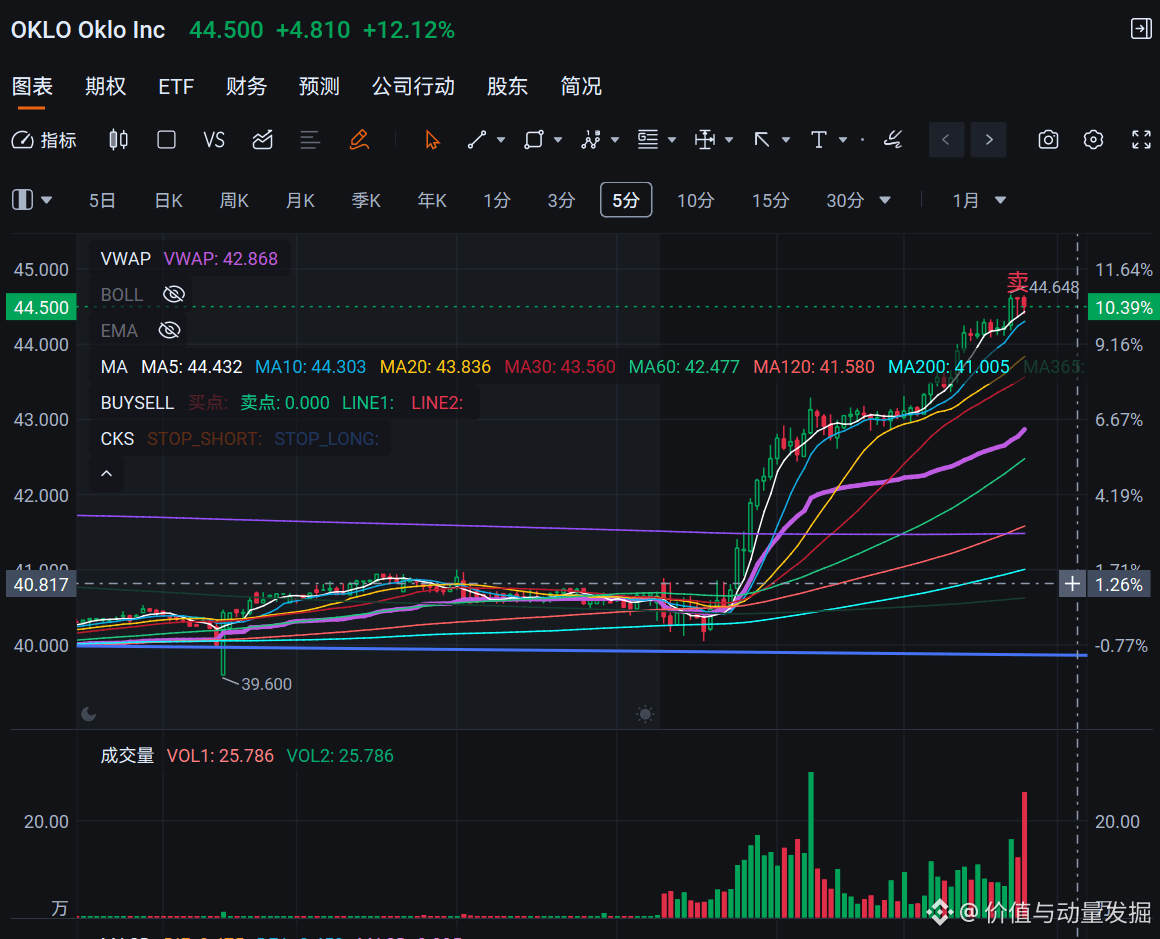Select the 周K timeframe

[235, 201]
